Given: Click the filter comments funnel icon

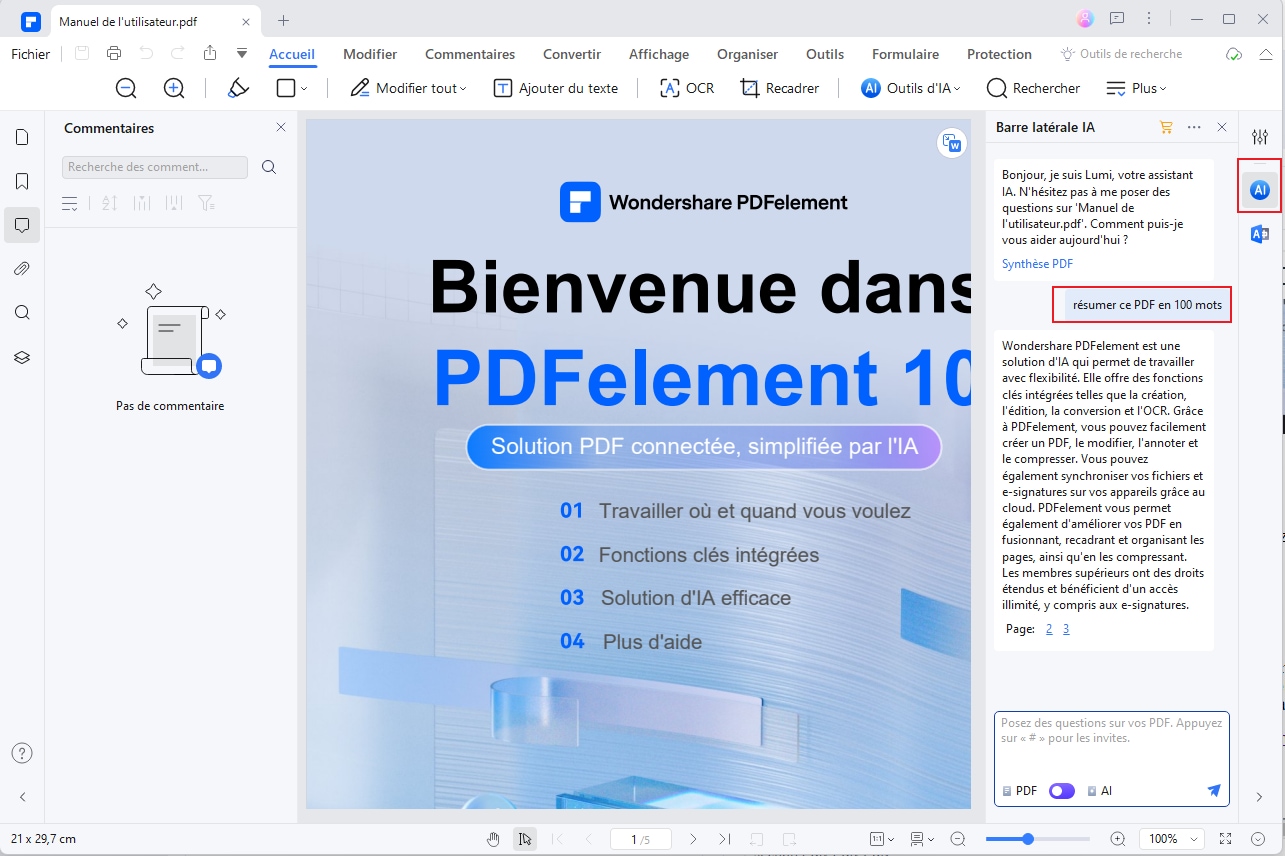Looking at the screenshot, I should pyautogui.click(x=206, y=203).
